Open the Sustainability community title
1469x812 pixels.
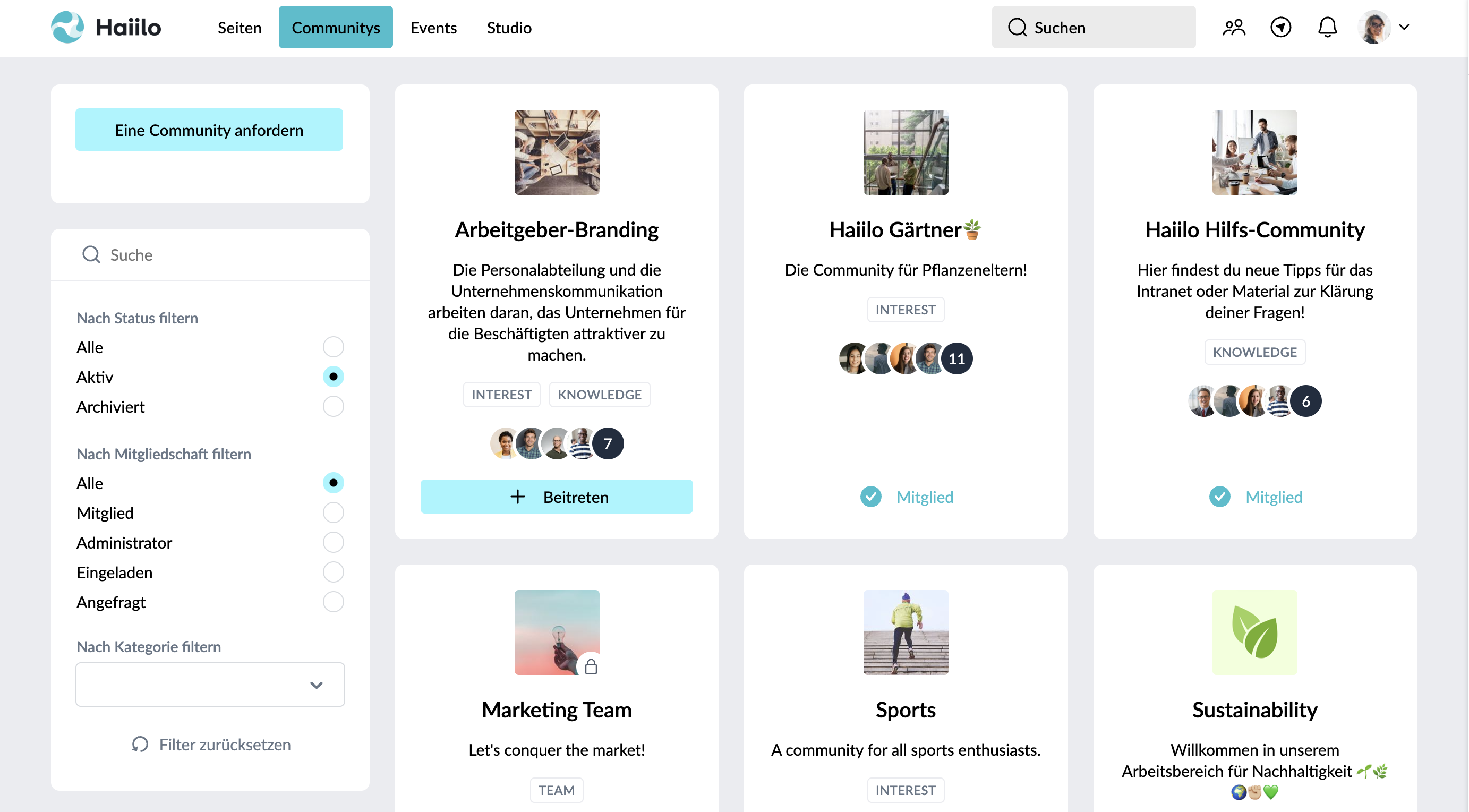pos(1254,710)
